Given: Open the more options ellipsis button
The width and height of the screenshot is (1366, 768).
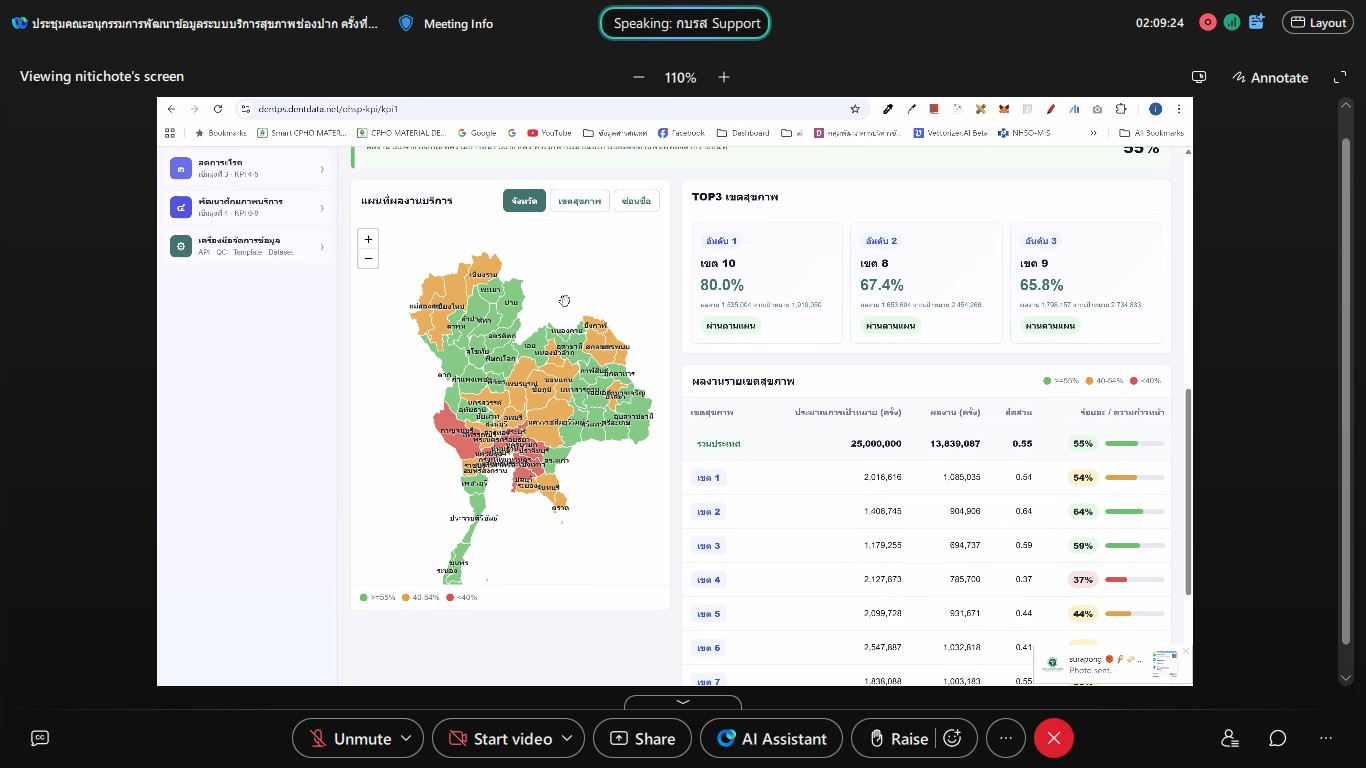Looking at the screenshot, I should [1006, 738].
